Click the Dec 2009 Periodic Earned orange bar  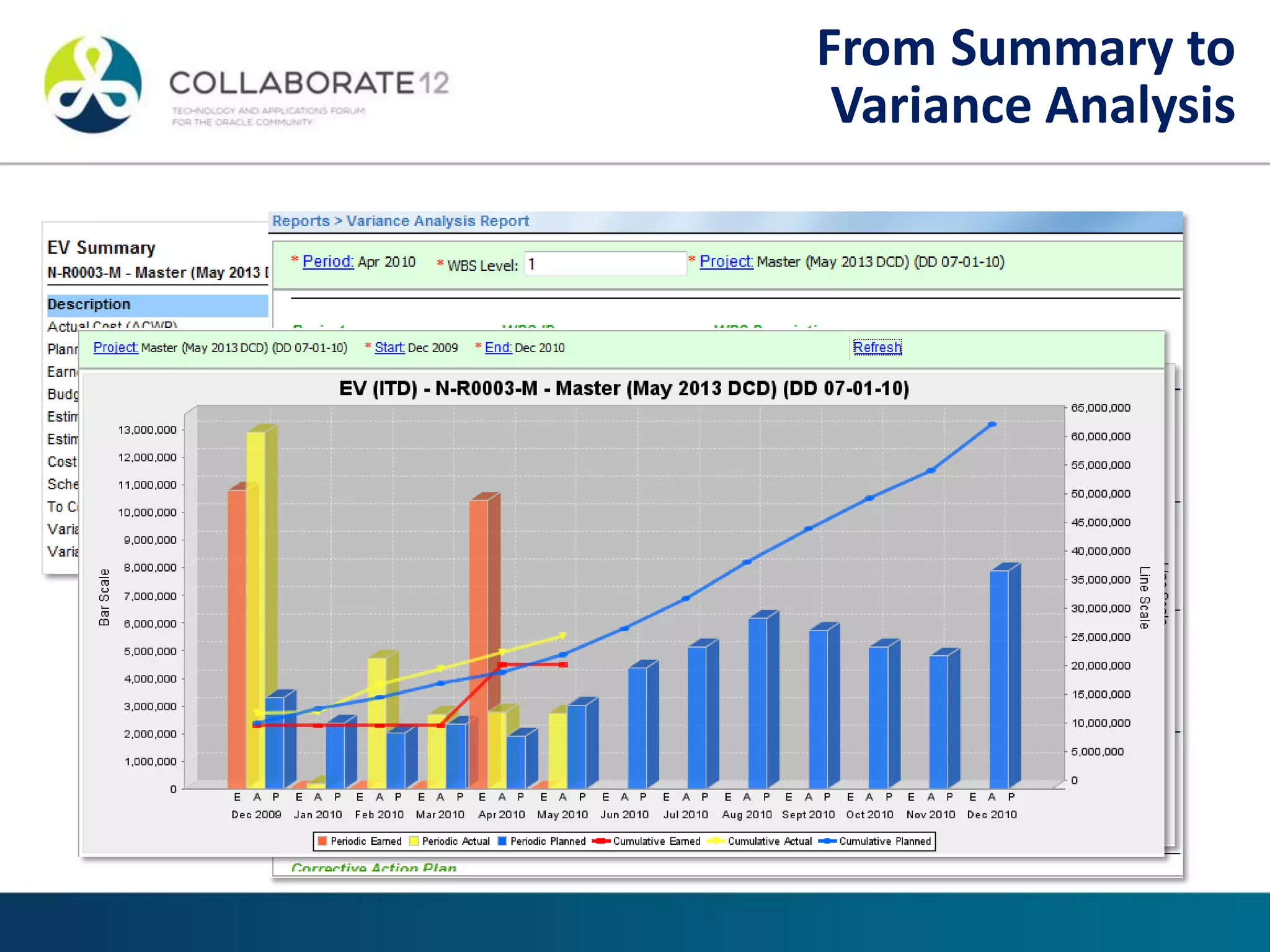pos(237,638)
